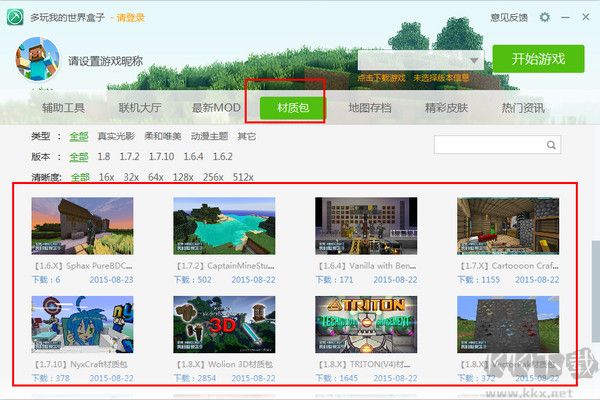Select the 材质包 tab

[x=293, y=108]
